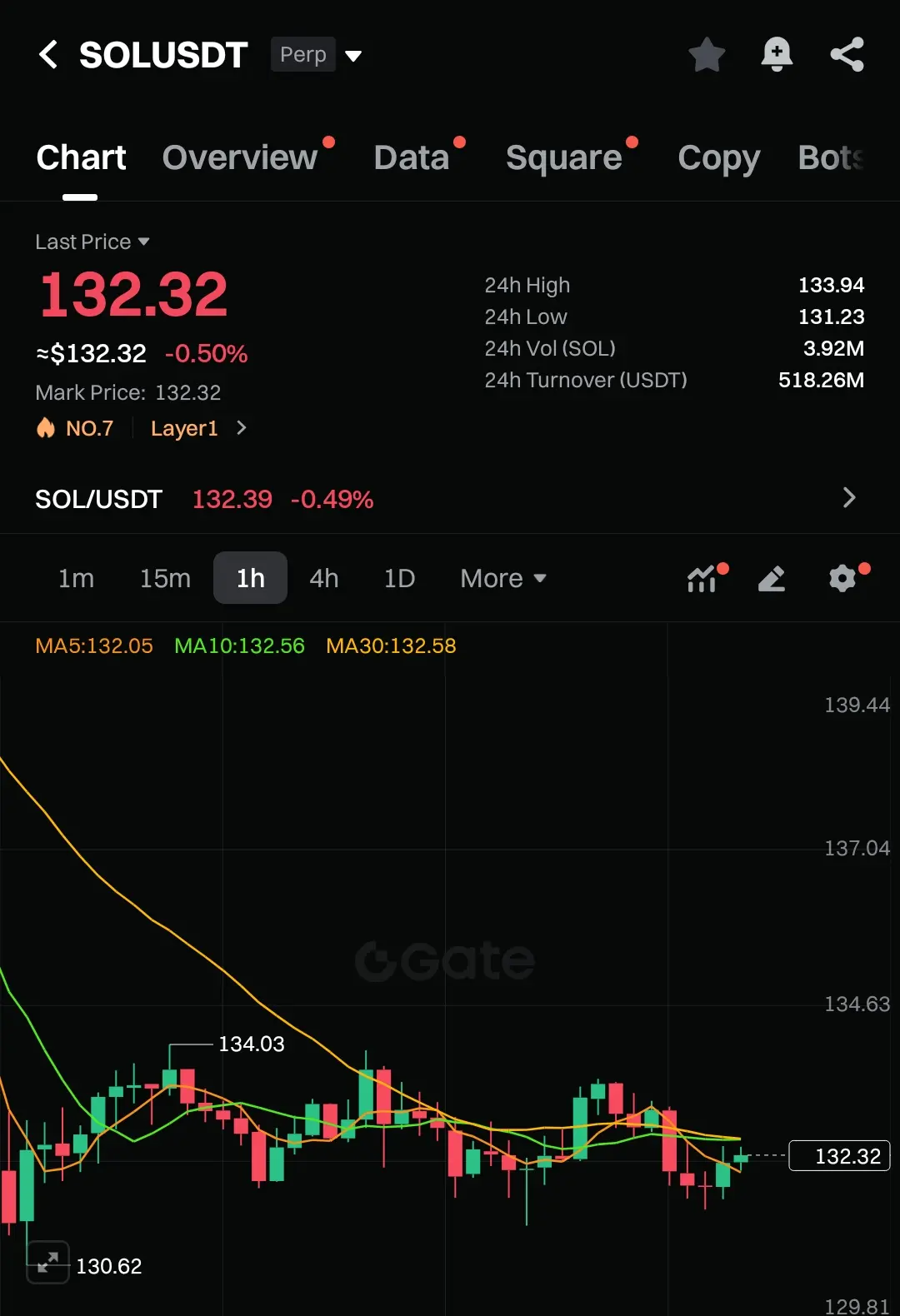
Task: Tap the 24h Low value 131.23
Action: click(x=831, y=317)
